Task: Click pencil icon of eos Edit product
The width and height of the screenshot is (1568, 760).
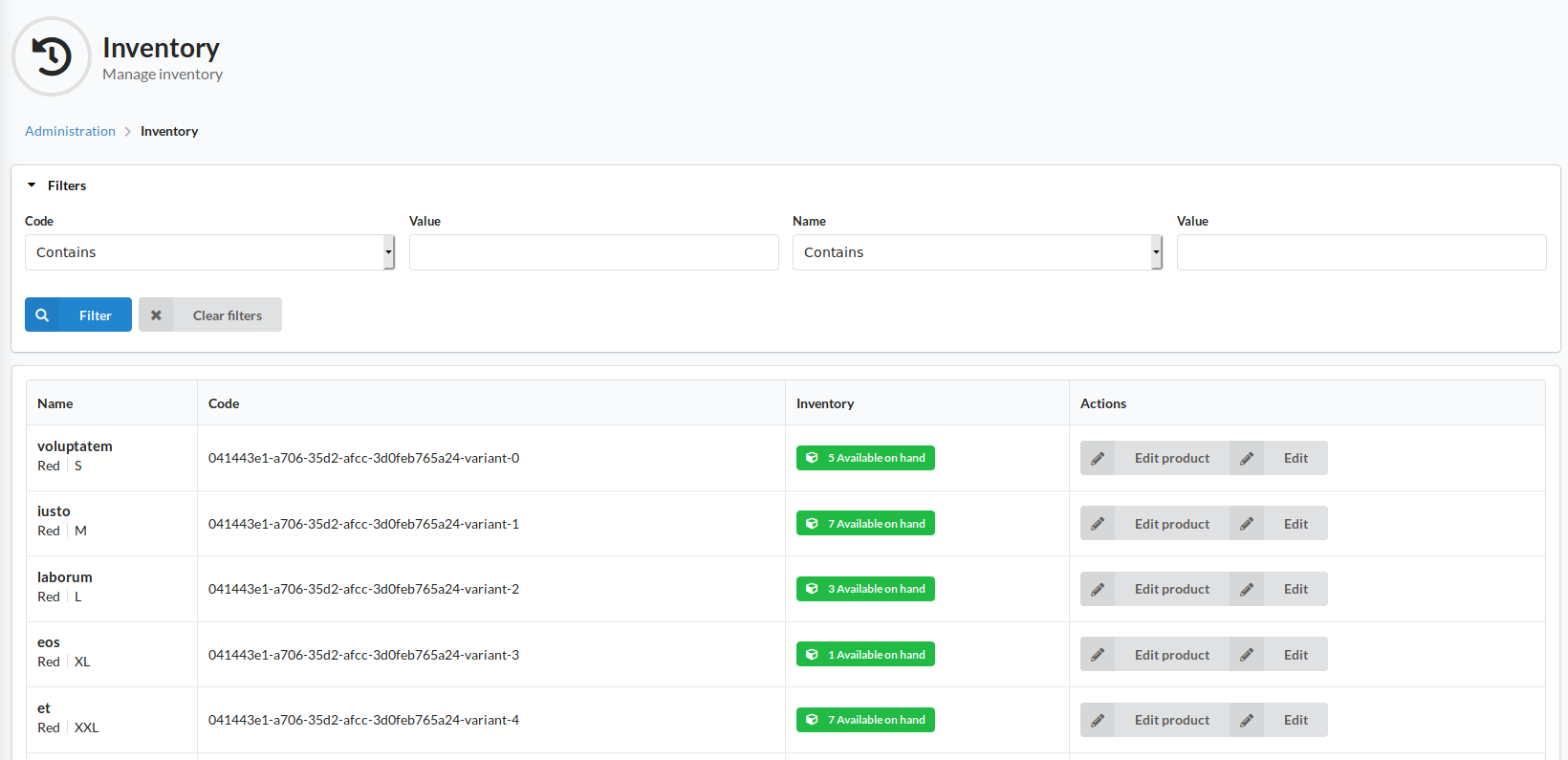Action: coord(1098,655)
